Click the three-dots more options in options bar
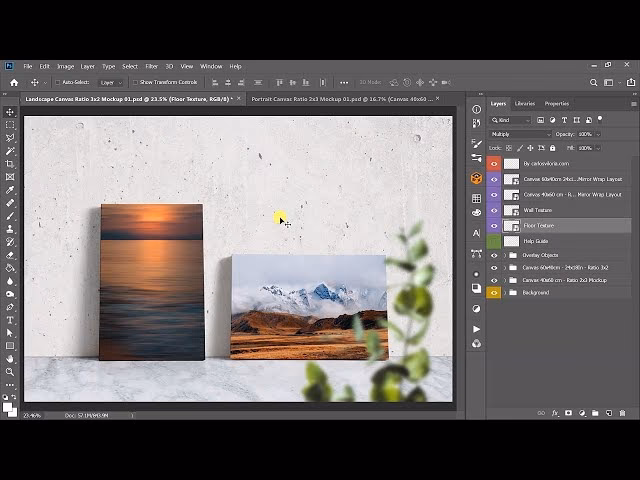This screenshot has height=480, width=640. click(x=344, y=82)
